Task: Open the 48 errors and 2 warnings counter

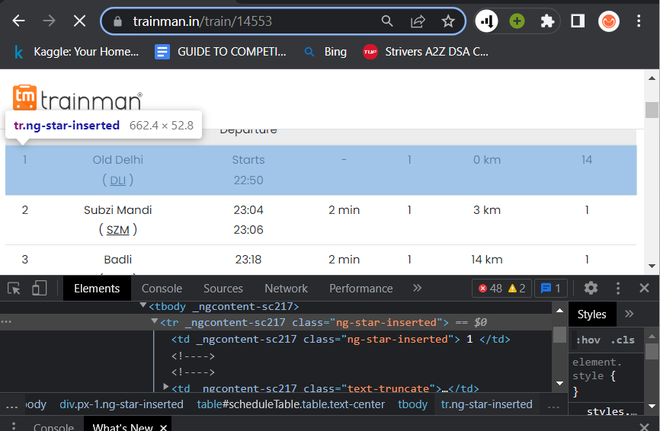Action: 502,288
